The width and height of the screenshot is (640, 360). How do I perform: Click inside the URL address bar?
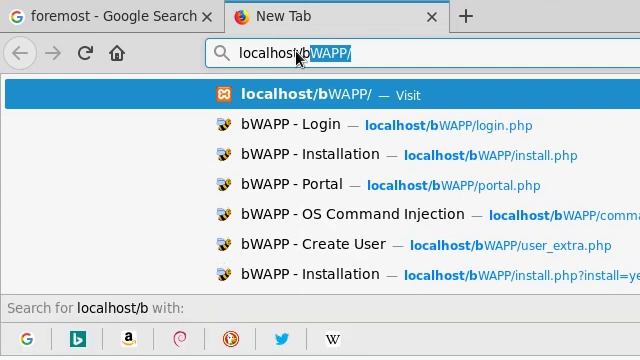click(x=422, y=53)
